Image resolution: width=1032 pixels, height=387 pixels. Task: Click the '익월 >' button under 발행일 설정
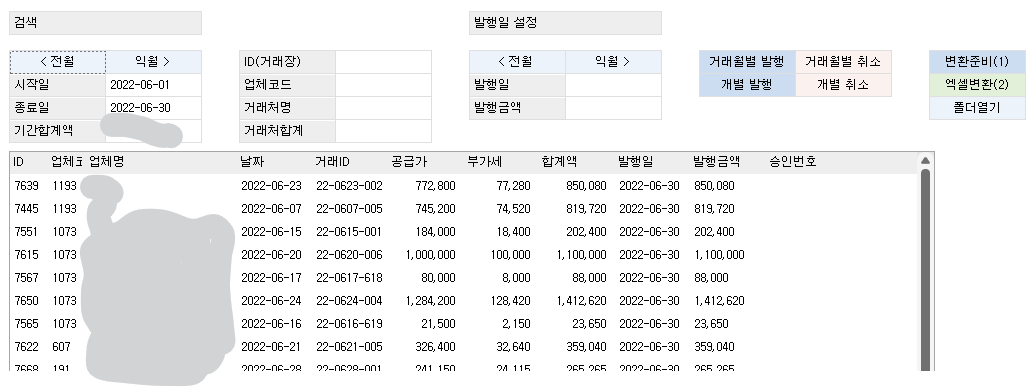613,62
